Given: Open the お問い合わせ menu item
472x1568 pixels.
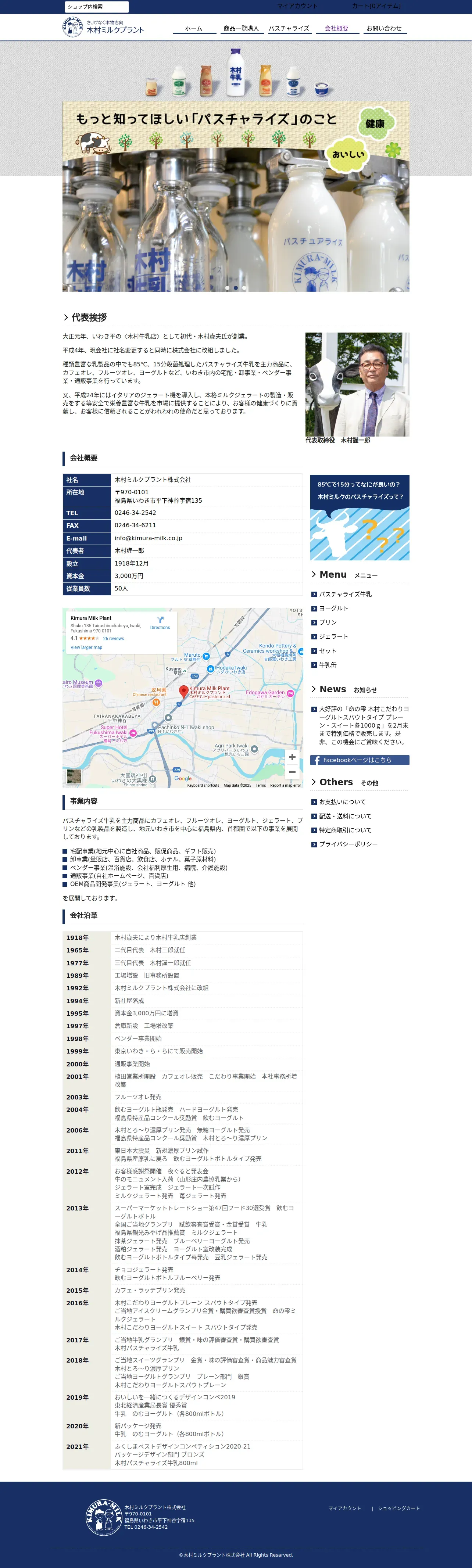Looking at the screenshot, I should (384, 29).
